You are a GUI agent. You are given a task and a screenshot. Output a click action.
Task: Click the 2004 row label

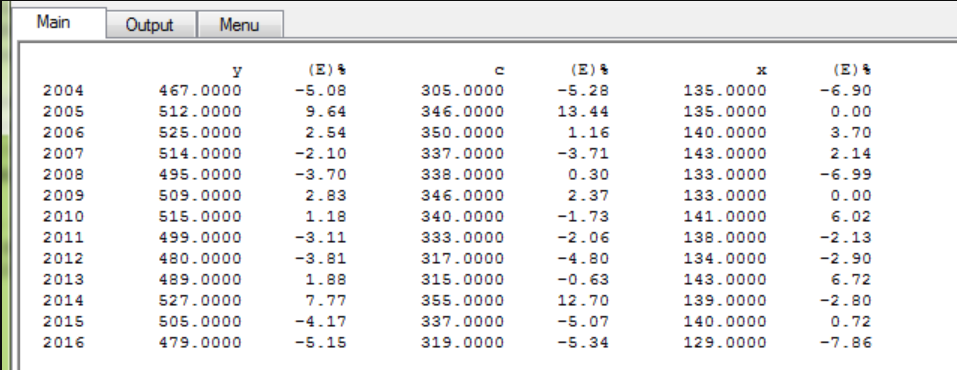pos(63,91)
